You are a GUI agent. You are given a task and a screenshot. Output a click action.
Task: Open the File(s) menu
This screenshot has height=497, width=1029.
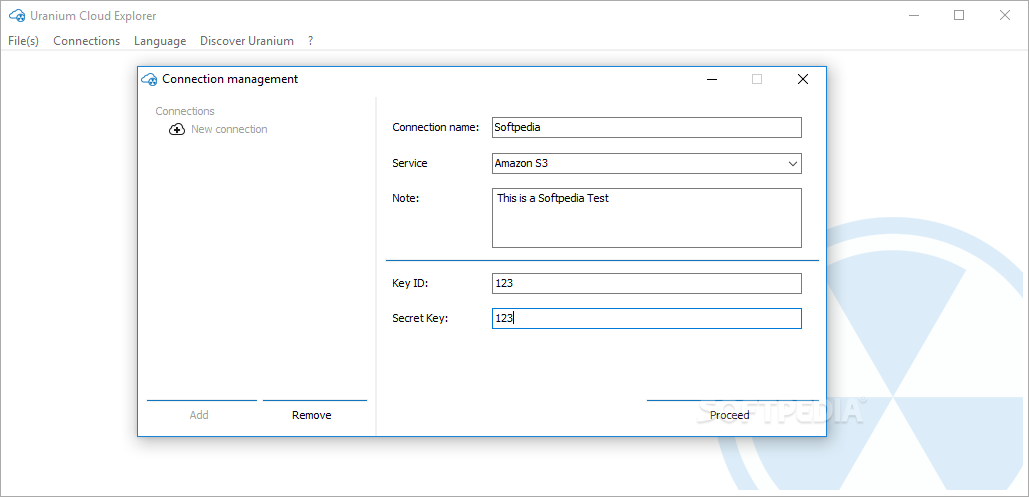click(x=24, y=41)
